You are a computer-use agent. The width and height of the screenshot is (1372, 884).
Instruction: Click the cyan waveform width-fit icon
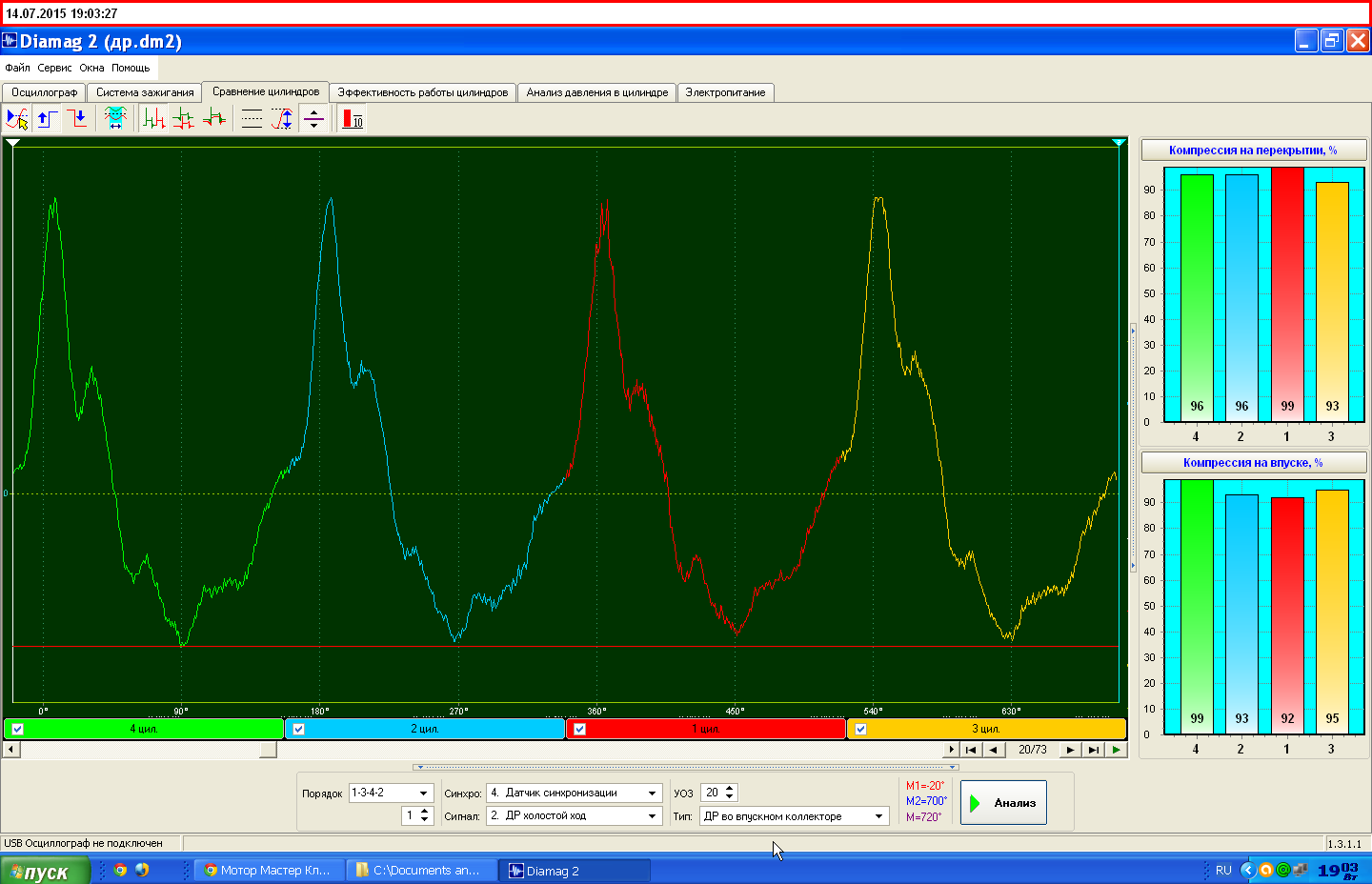pos(115,119)
